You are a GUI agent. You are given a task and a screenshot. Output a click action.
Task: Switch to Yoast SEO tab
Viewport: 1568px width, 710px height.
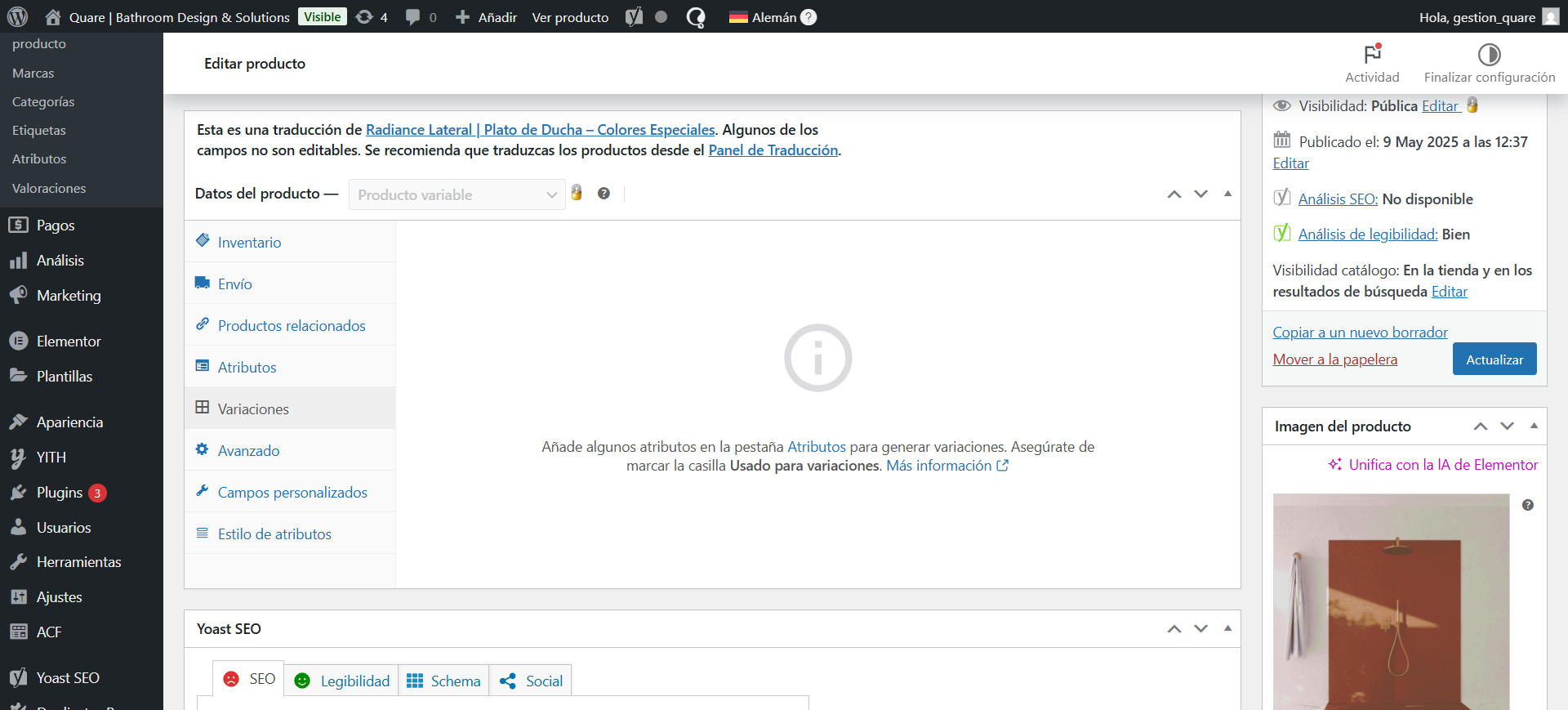click(x=249, y=679)
